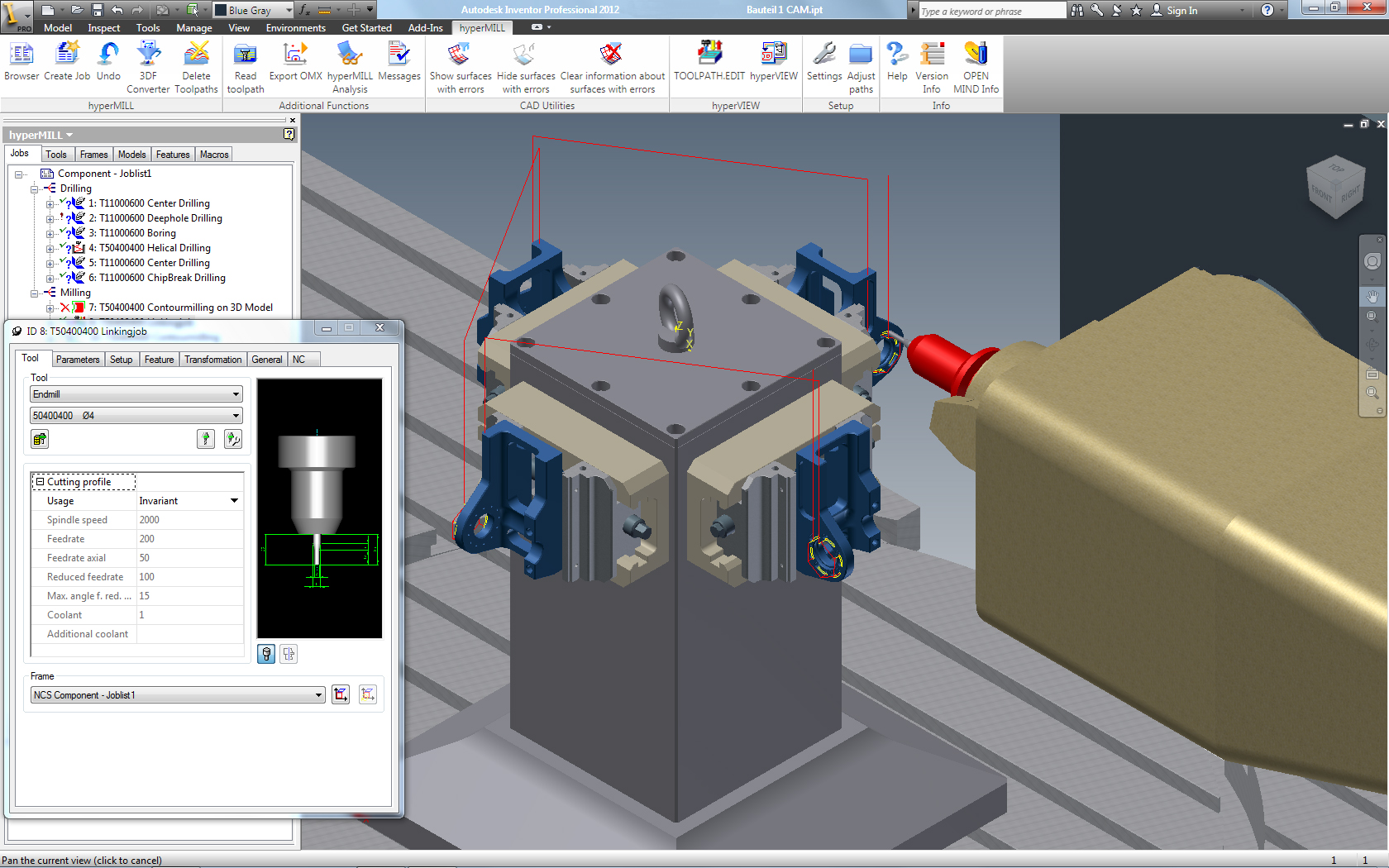Collapse the Drilling tree node
This screenshot has height=868, width=1389.
(35, 189)
